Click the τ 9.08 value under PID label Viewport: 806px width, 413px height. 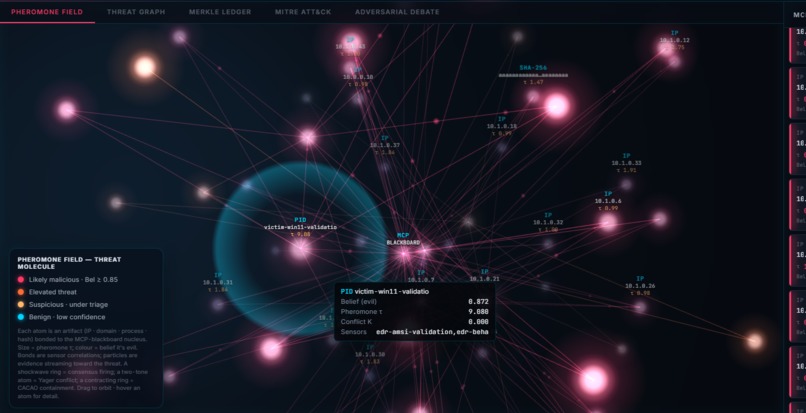tap(300, 234)
